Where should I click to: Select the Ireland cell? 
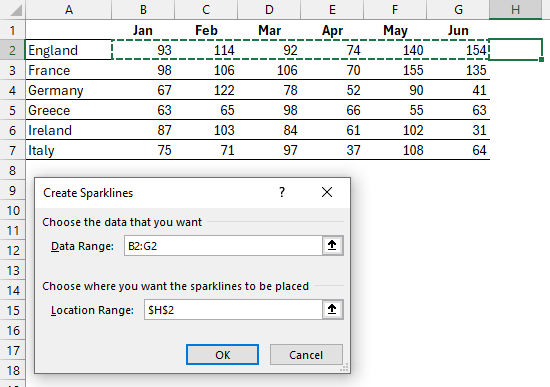tap(69, 130)
